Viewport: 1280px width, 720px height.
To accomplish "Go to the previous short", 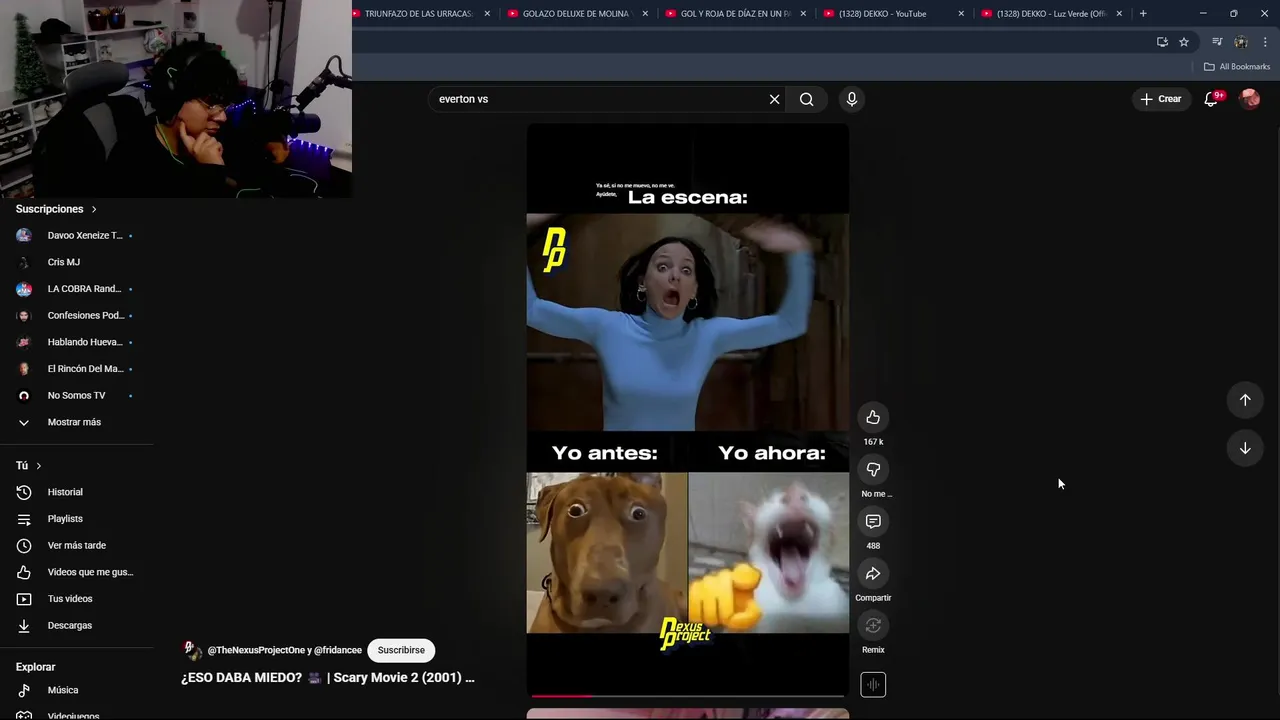I will 1245,400.
